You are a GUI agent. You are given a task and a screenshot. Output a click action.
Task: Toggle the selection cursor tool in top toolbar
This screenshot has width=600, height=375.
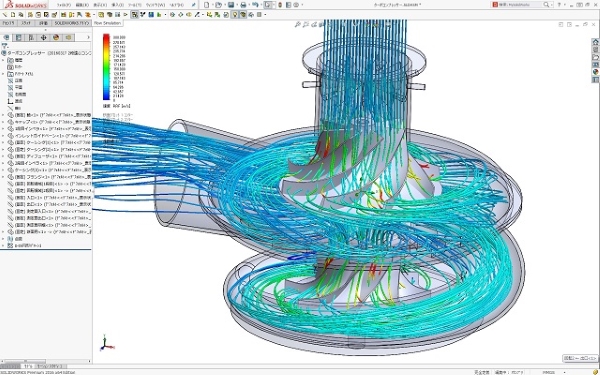[268, 5]
